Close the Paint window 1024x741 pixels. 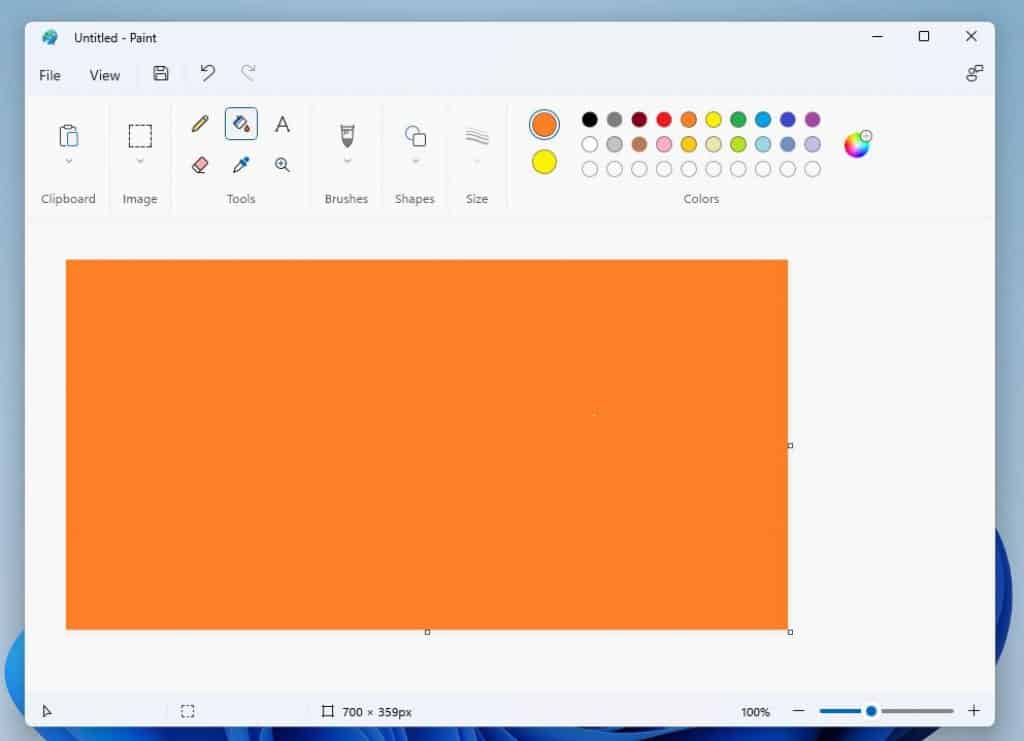coord(971,37)
